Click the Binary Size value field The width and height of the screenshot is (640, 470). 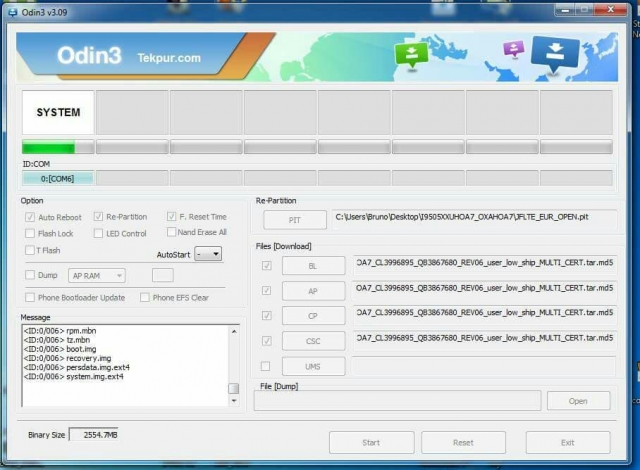point(93,435)
